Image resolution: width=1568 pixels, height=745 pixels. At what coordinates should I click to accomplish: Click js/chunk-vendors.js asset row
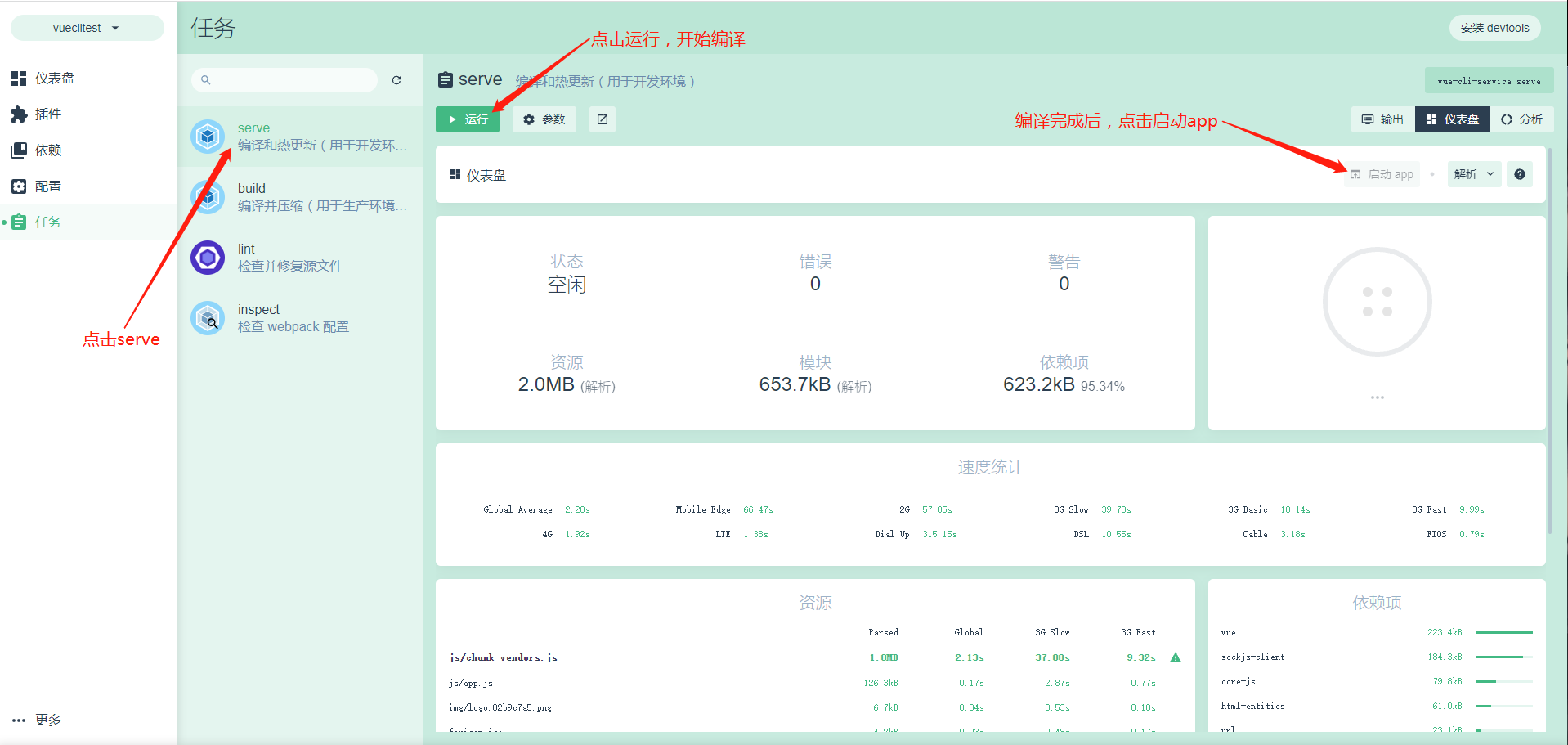pyautogui.click(x=815, y=657)
